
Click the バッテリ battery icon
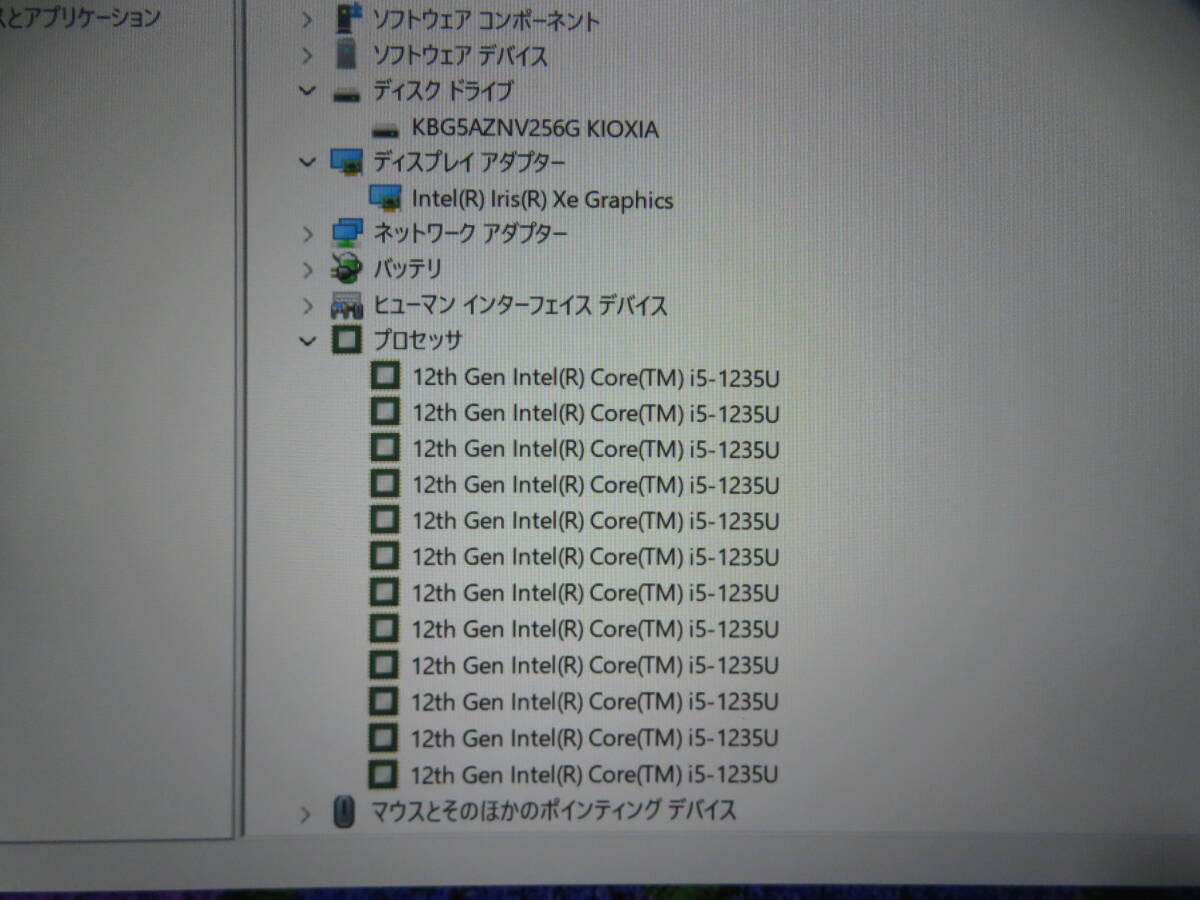point(346,268)
